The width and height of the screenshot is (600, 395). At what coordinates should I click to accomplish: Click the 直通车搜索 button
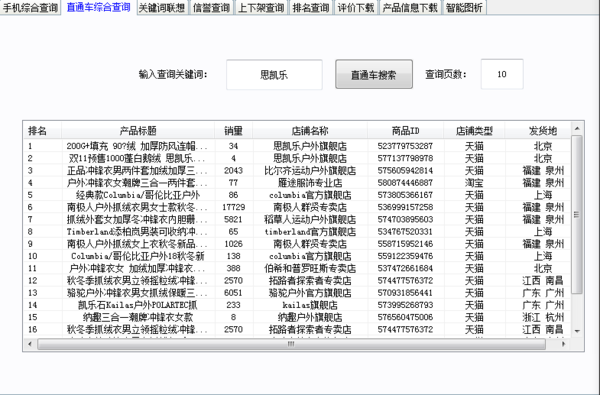coord(374,74)
